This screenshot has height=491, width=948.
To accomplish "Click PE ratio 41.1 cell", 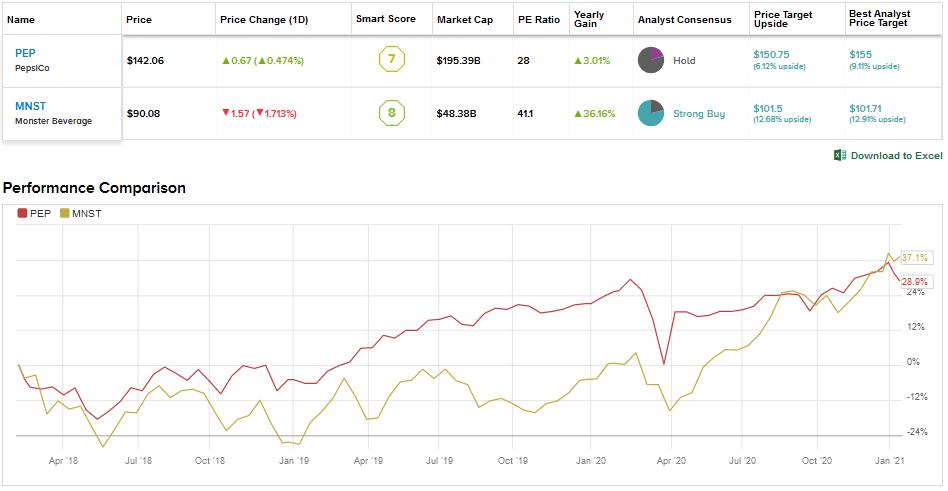I will [527, 113].
